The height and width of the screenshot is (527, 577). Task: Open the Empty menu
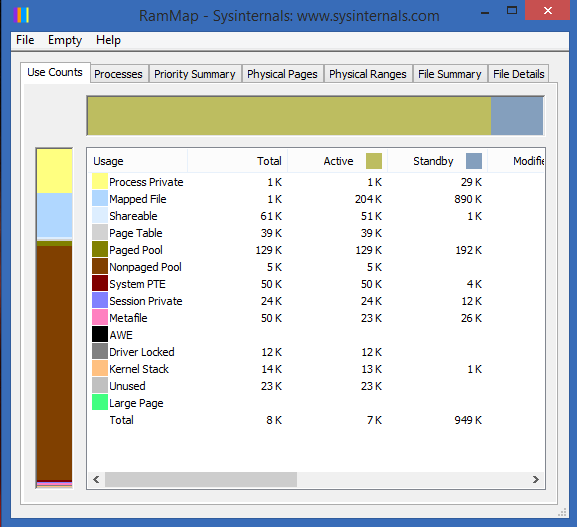[65, 40]
